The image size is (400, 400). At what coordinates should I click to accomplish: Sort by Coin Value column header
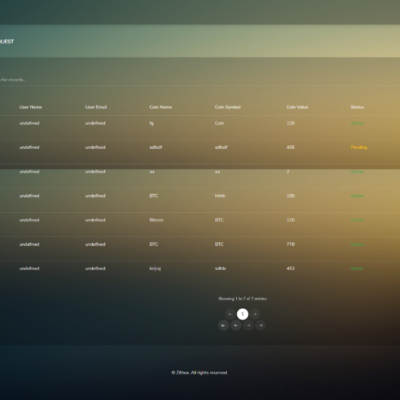click(x=297, y=107)
